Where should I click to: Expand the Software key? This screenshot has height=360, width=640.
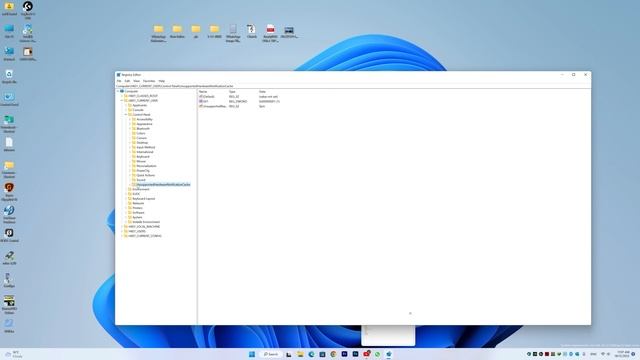coord(126,213)
